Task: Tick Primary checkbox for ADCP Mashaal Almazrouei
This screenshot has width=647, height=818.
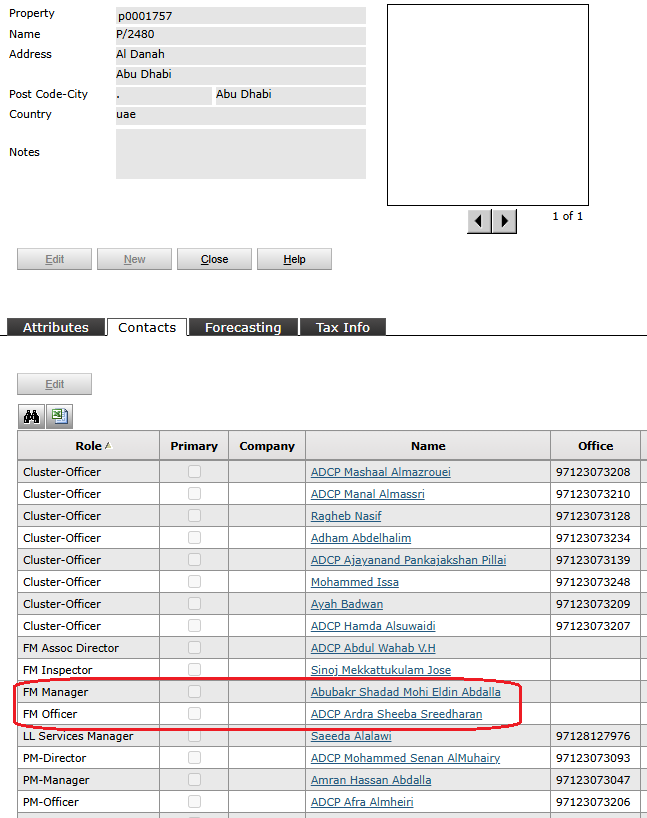Action: tap(194, 472)
